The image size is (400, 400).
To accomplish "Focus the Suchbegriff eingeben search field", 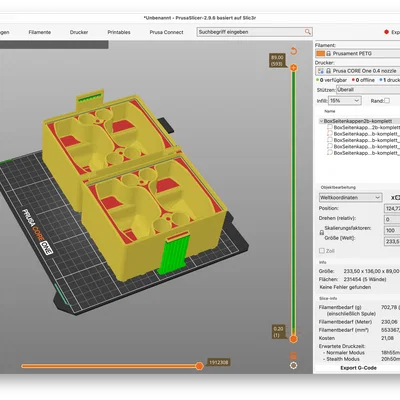I will 254,32.
